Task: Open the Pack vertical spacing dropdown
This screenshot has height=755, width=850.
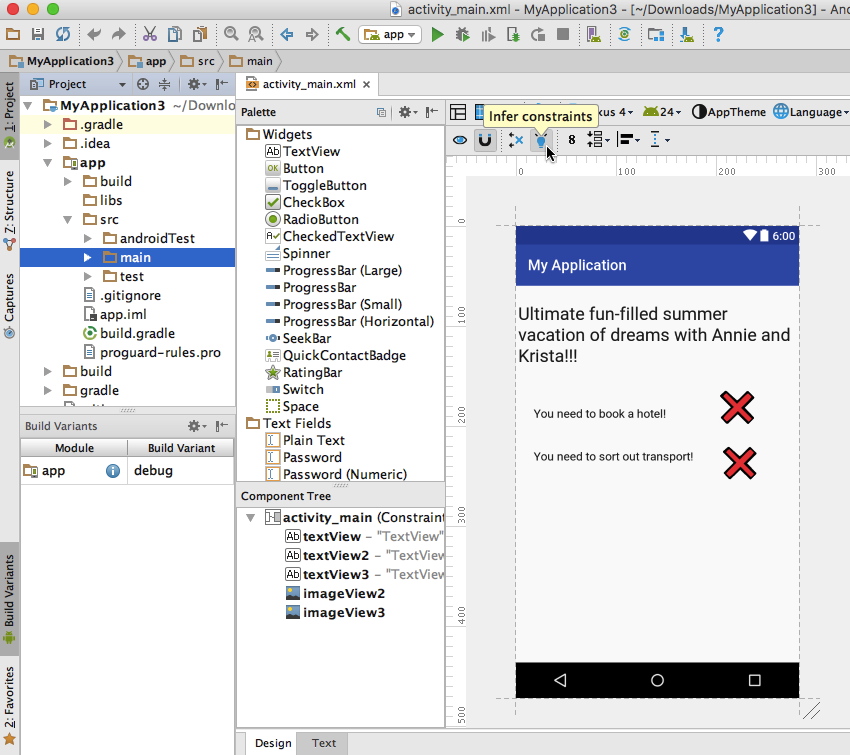Action: [x=598, y=140]
